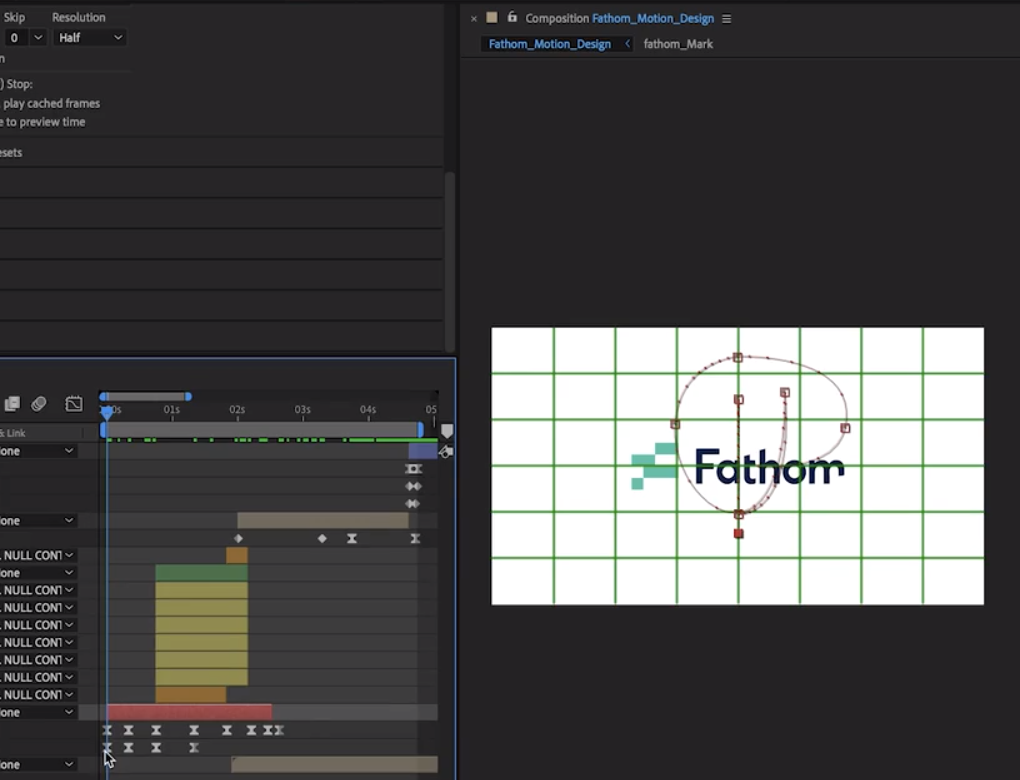The width and height of the screenshot is (1020, 780).
Task: Click the tan label swatch beside the Composition title
Action: coord(492,18)
